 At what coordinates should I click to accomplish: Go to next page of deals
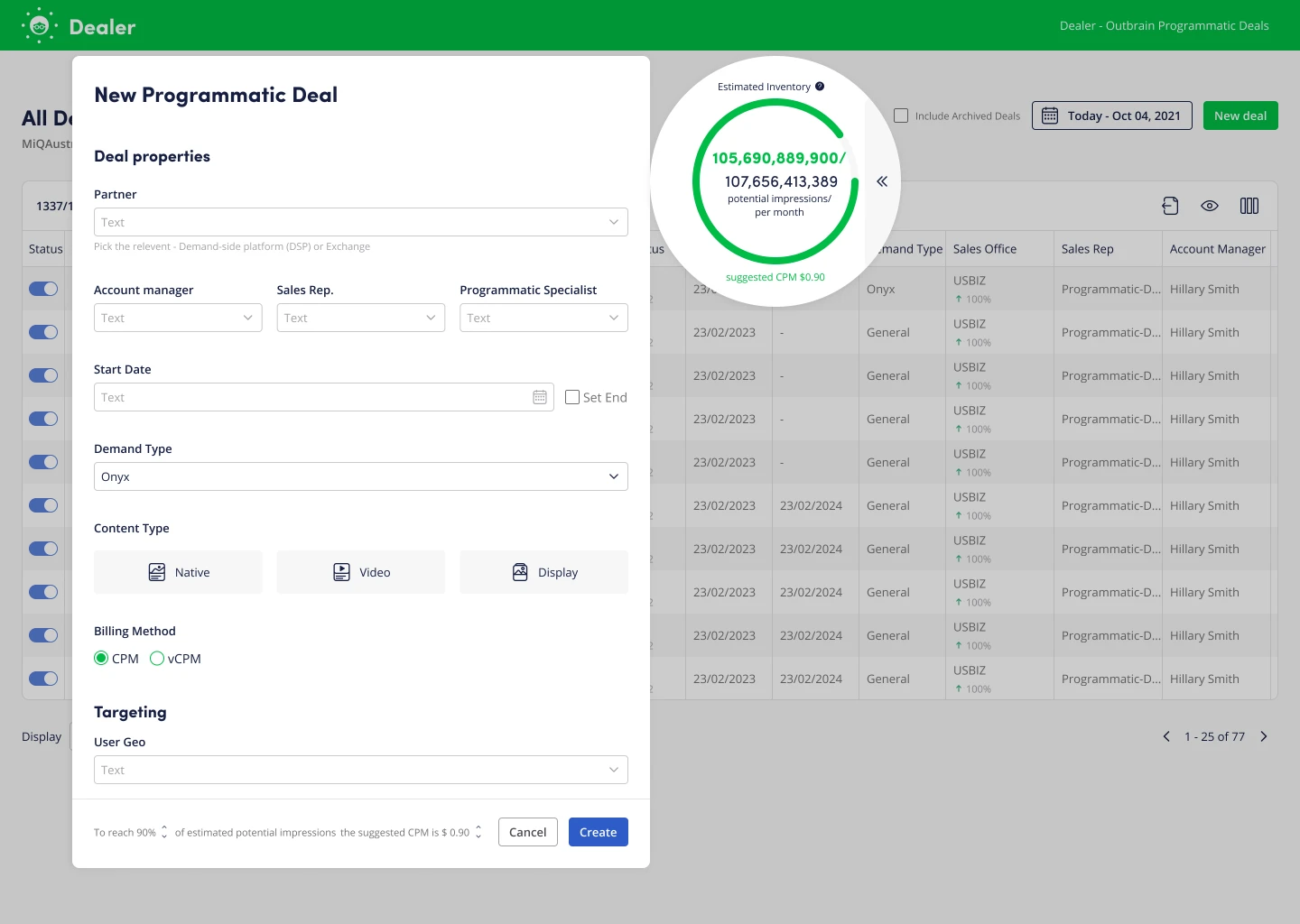coord(1264,736)
